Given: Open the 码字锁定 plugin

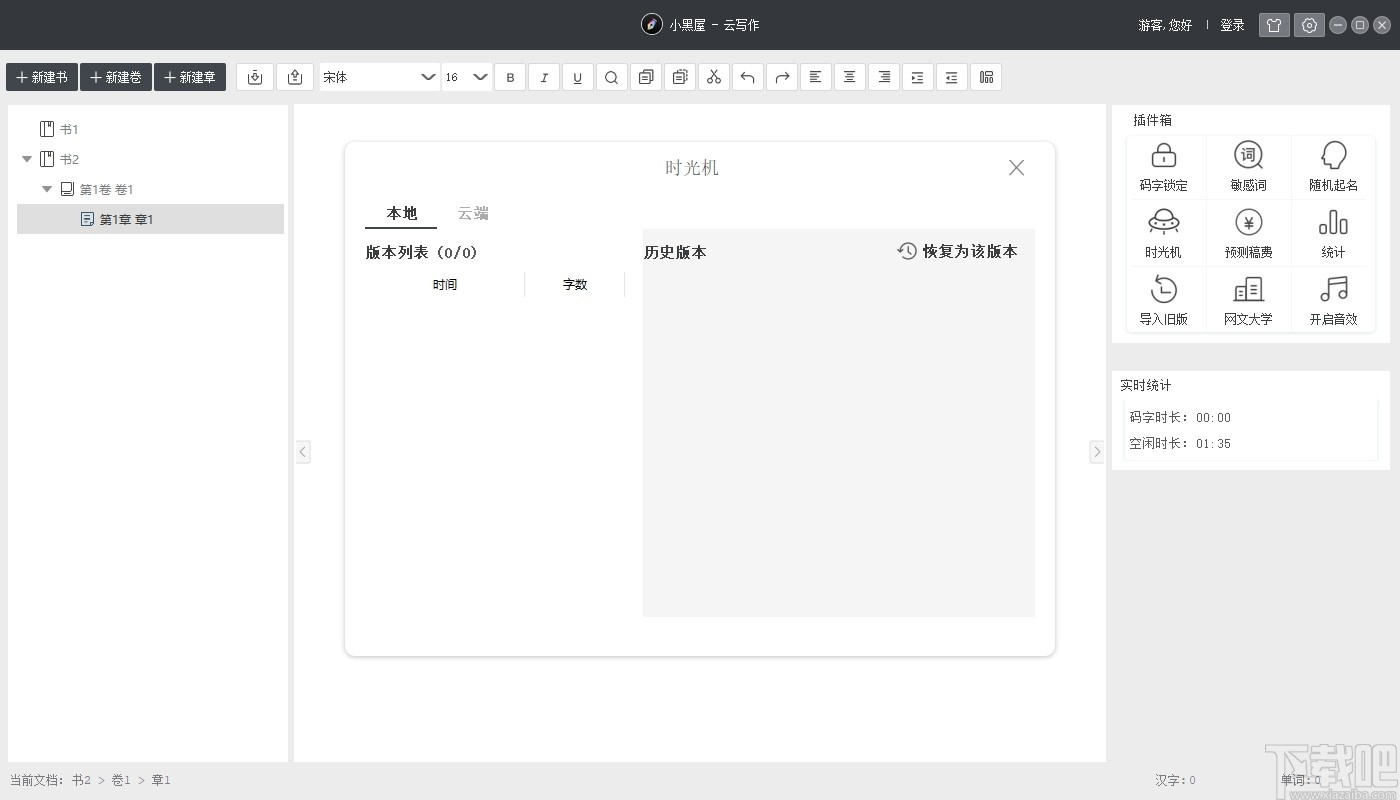Looking at the screenshot, I should point(1164,166).
